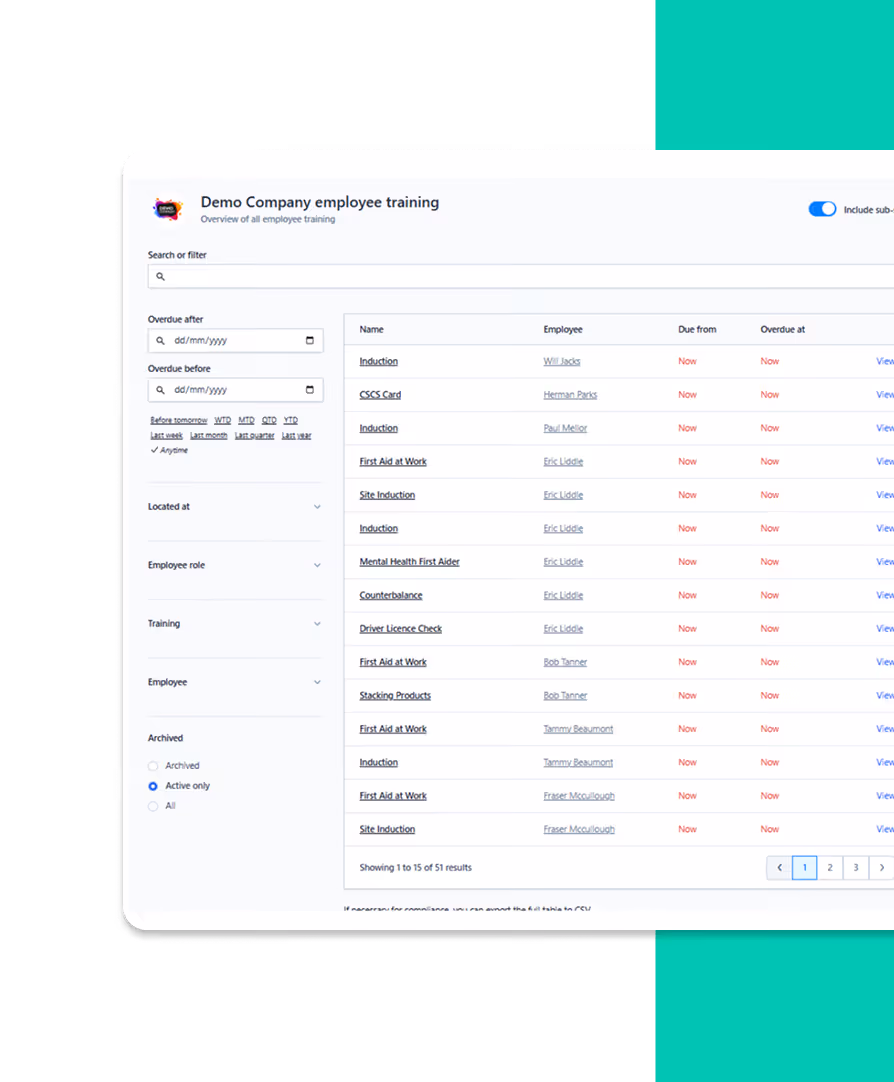Choose the YTD date shortcut

click(x=290, y=420)
